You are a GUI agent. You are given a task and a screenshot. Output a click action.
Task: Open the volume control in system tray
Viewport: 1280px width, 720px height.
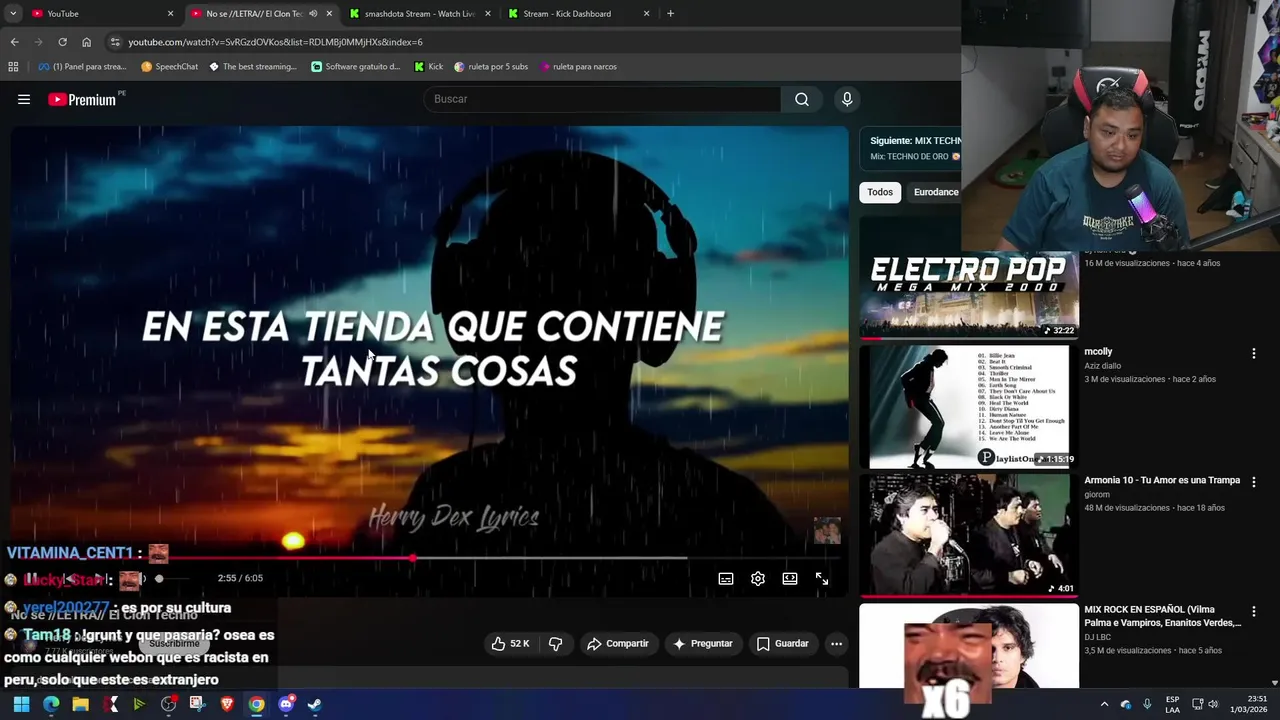pyautogui.click(x=1213, y=704)
